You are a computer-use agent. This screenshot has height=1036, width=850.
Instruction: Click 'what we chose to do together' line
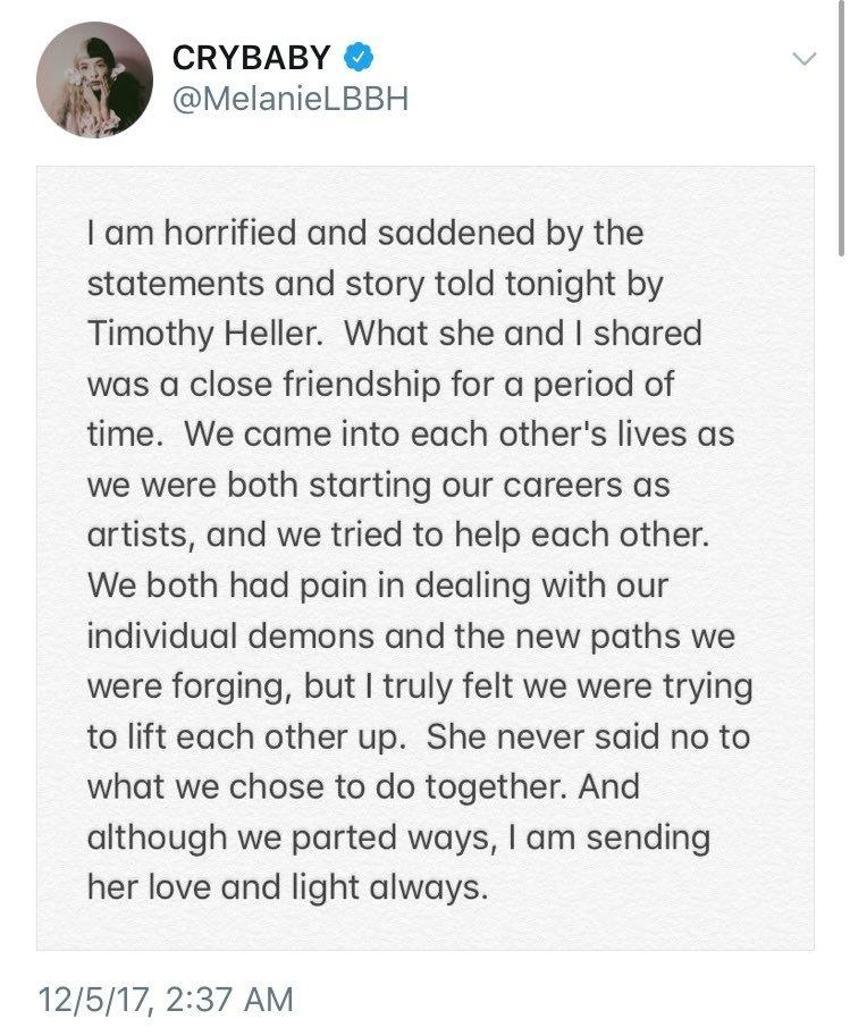coord(327,786)
